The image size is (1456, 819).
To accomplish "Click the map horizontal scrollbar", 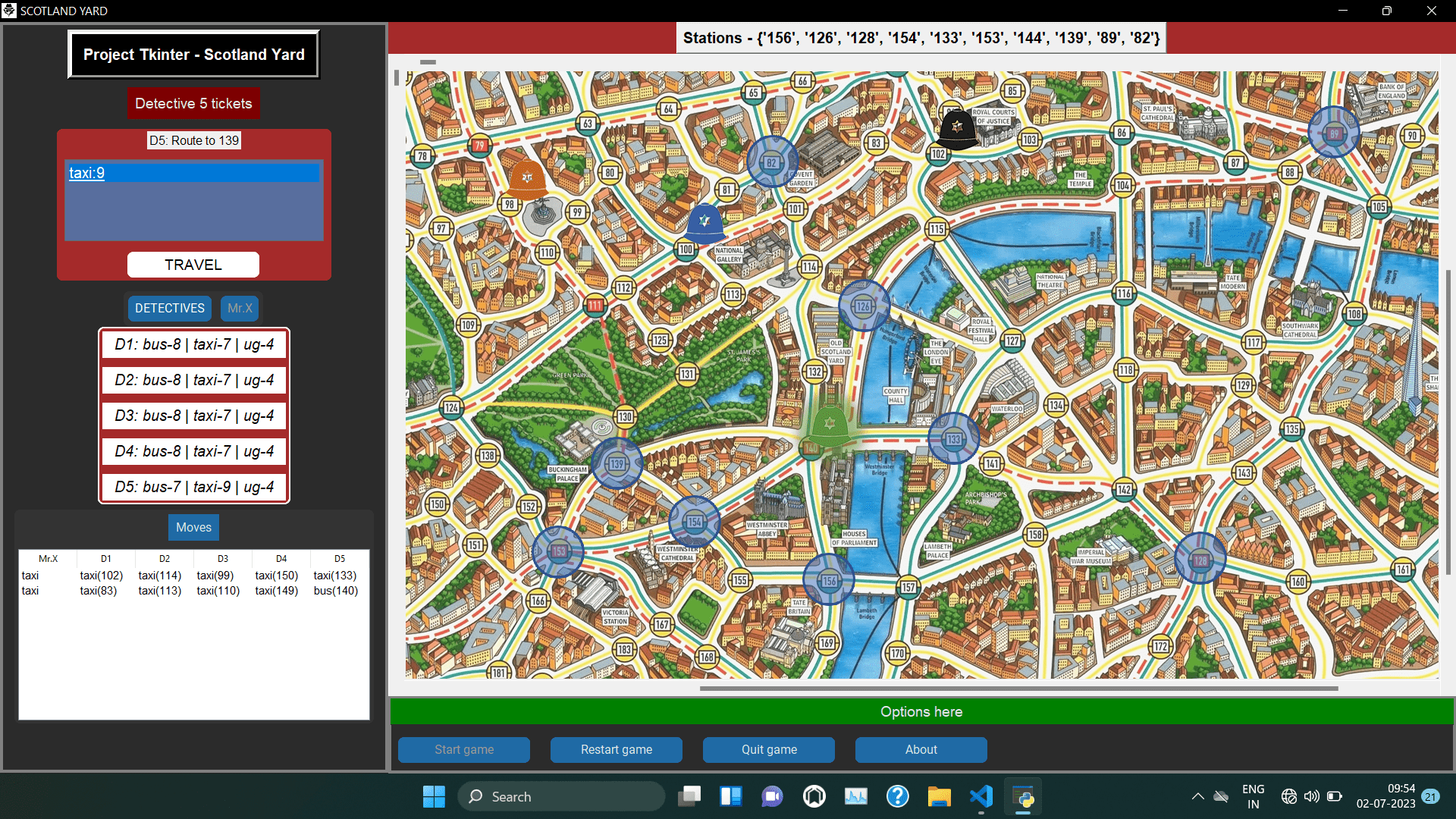I will click(1018, 689).
